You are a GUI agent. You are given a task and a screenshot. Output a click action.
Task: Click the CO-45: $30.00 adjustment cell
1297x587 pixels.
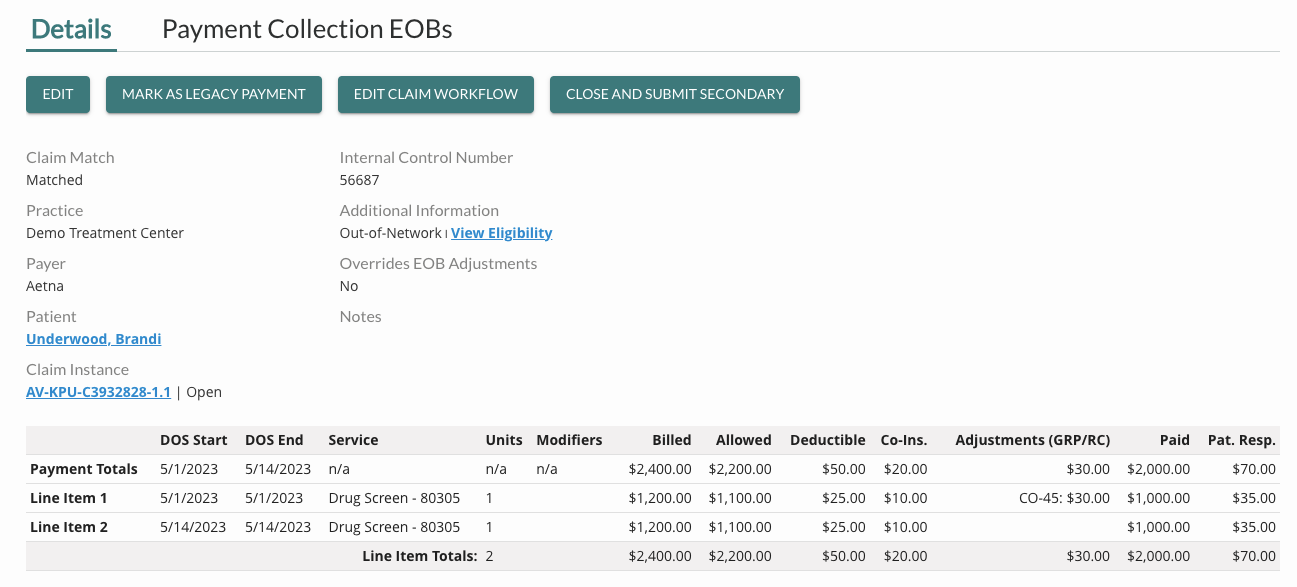tap(1064, 498)
